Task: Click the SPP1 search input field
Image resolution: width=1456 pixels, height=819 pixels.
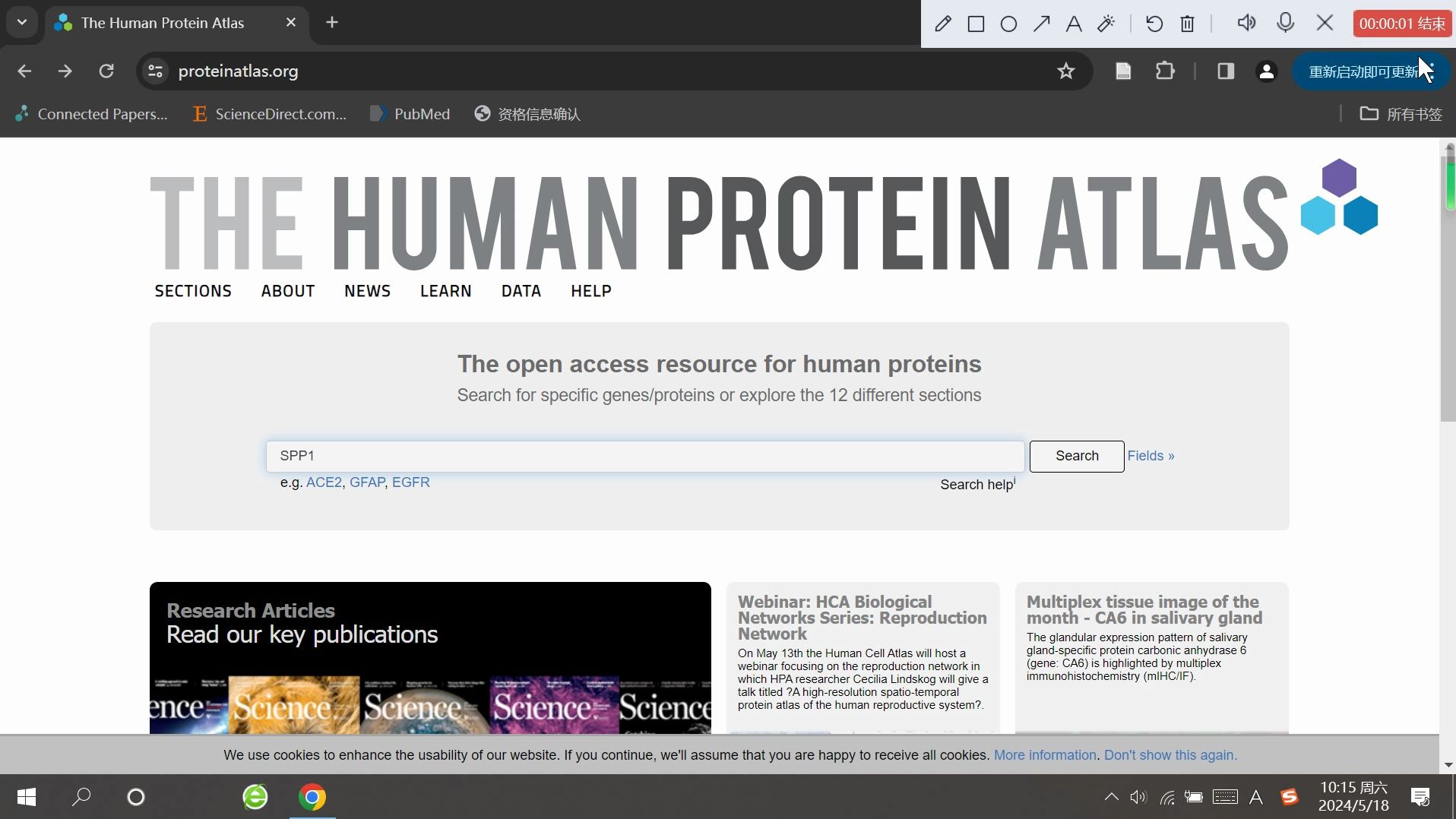Action: tap(645, 456)
